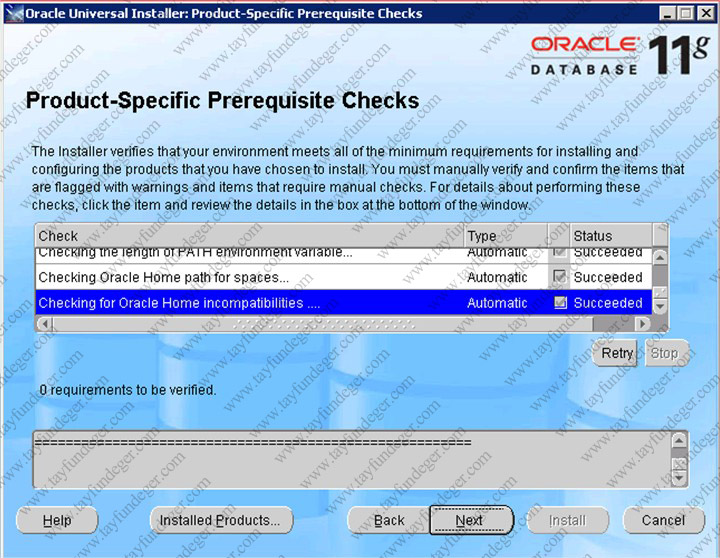Select row Checking for Oracle Home incompatibilities
Image resolution: width=720 pixels, height=558 pixels.
343,302
